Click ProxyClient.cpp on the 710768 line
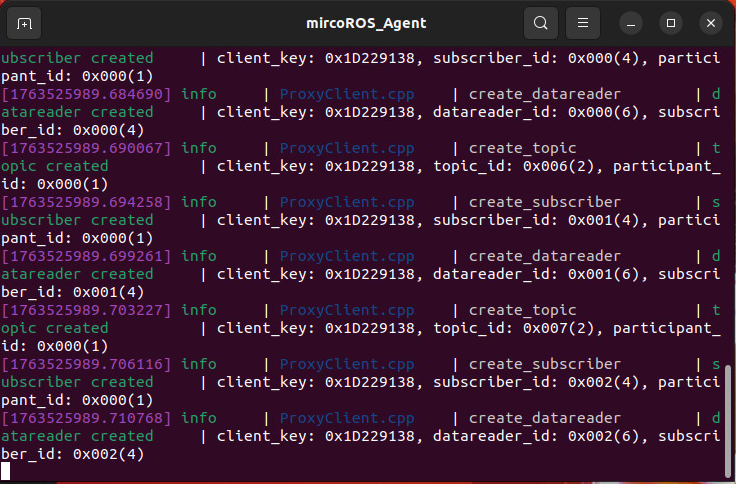Screen dimensions: 736x484 click(x=347, y=418)
